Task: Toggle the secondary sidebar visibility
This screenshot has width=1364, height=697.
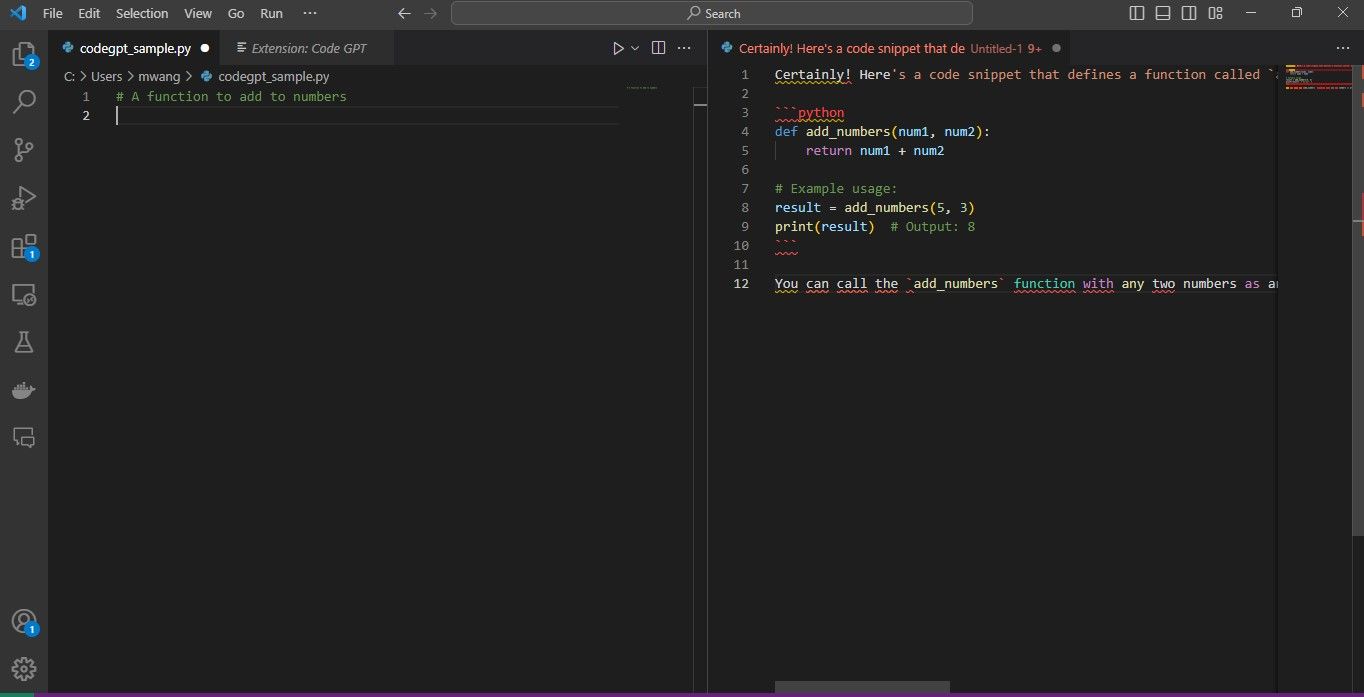Action: click(1189, 12)
